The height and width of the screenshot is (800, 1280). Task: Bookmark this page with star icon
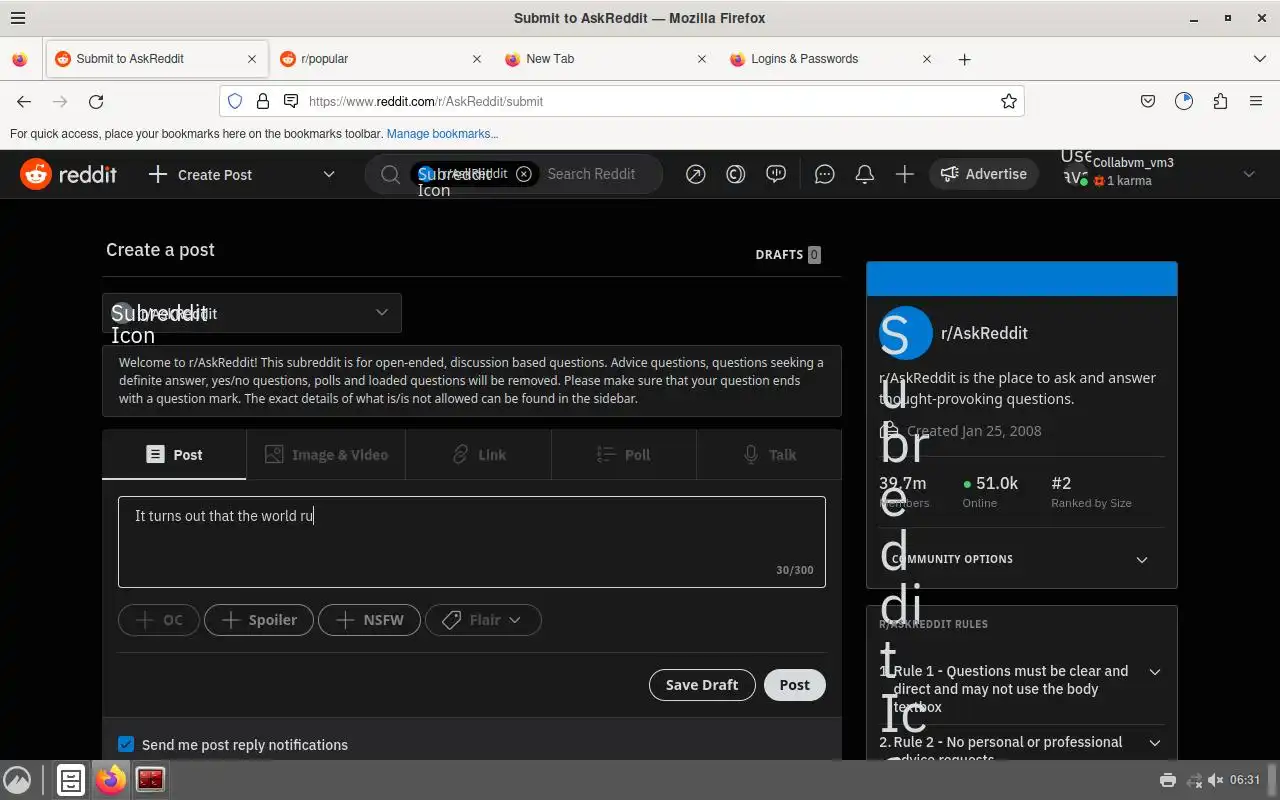tap(1009, 101)
